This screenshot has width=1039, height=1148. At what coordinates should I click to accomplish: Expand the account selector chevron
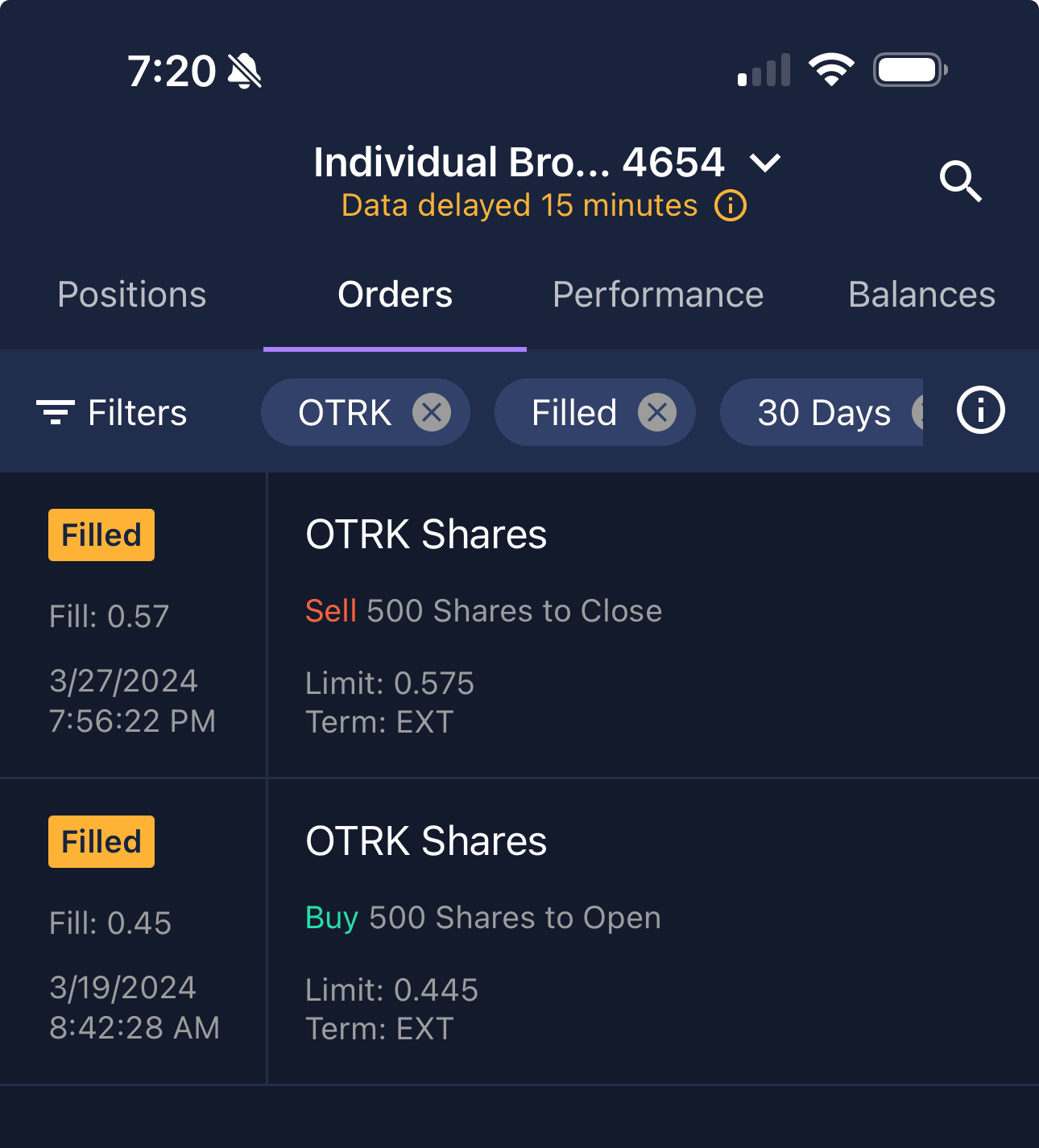click(x=764, y=163)
